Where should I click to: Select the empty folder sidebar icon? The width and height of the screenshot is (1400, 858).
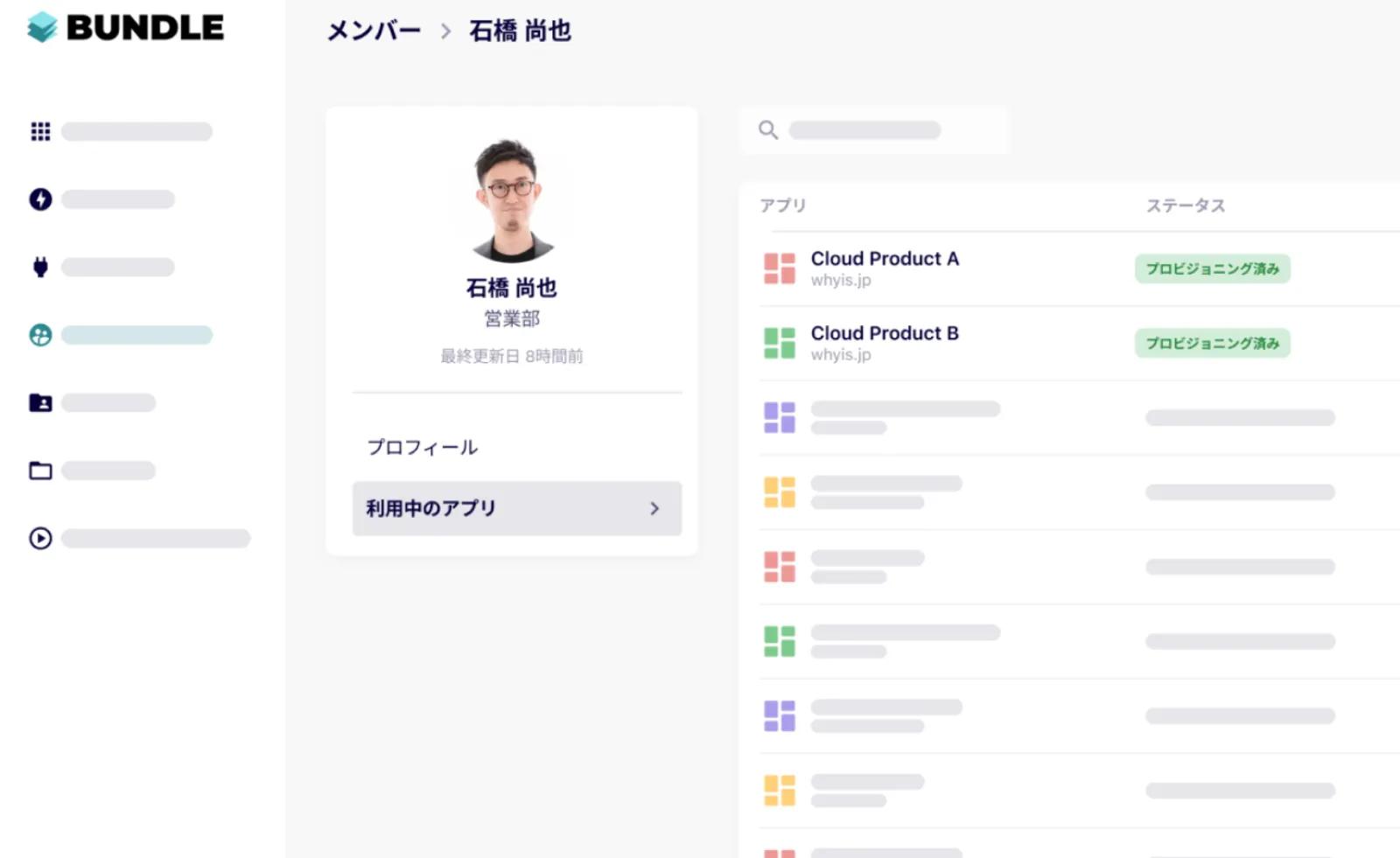point(40,471)
